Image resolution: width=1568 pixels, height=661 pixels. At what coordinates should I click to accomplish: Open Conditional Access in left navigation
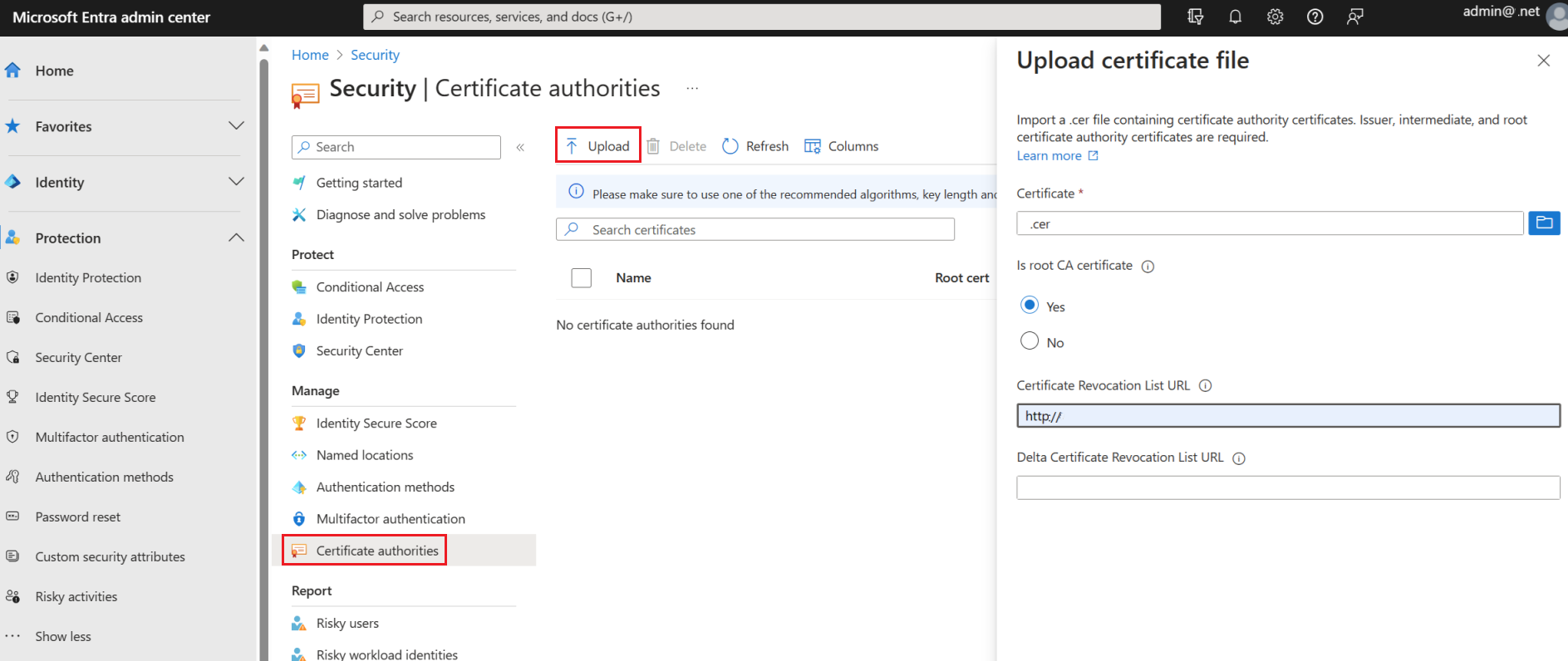coord(89,317)
